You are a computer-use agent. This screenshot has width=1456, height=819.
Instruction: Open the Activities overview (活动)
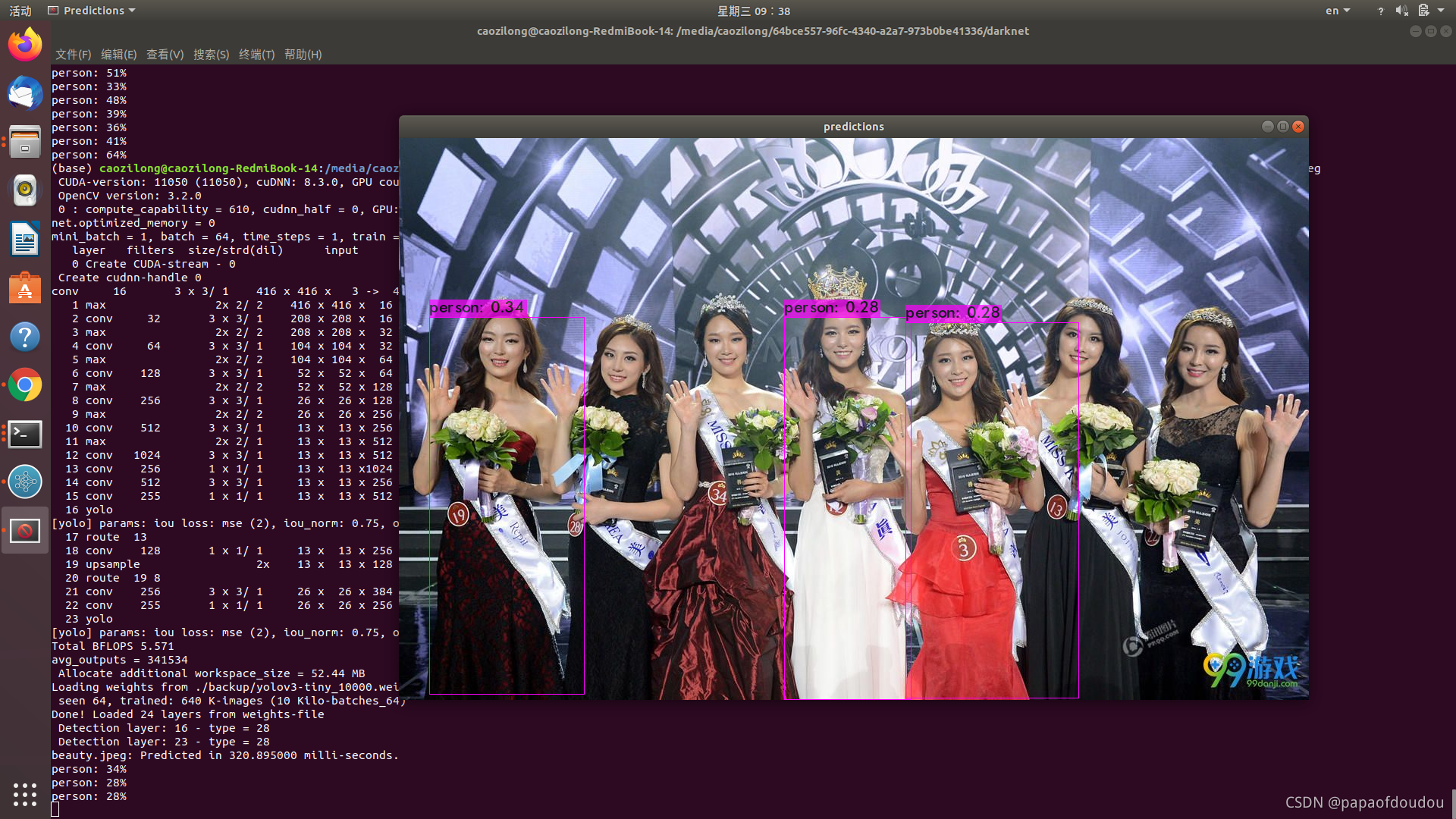pos(20,11)
